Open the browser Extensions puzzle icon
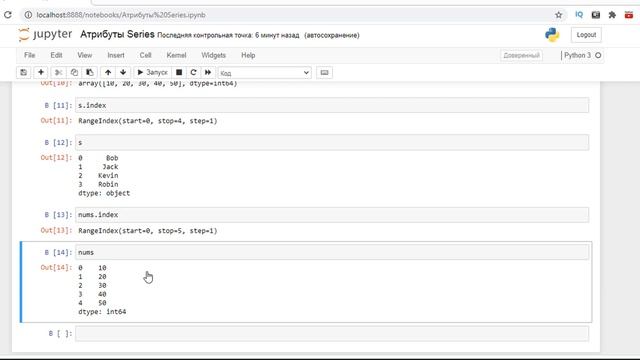 click(612, 15)
